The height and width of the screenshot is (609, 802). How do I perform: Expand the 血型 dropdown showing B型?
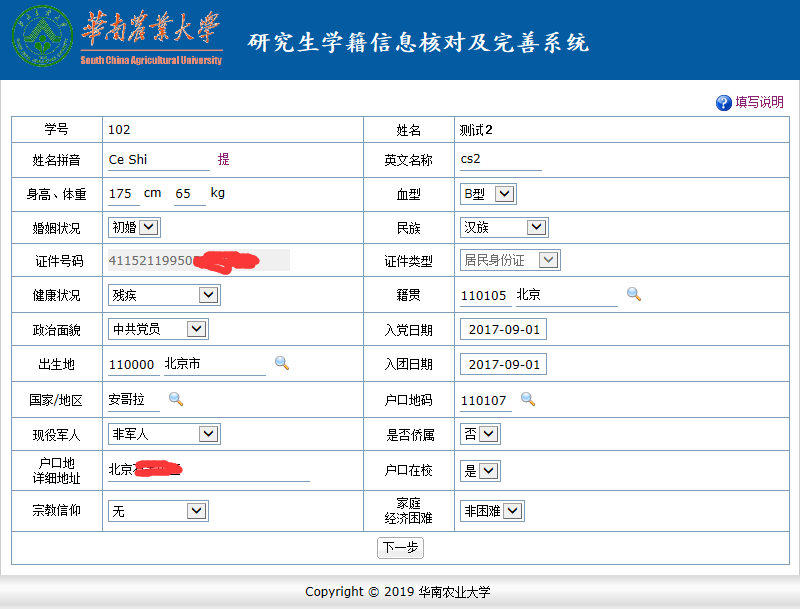(x=488, y=194)
